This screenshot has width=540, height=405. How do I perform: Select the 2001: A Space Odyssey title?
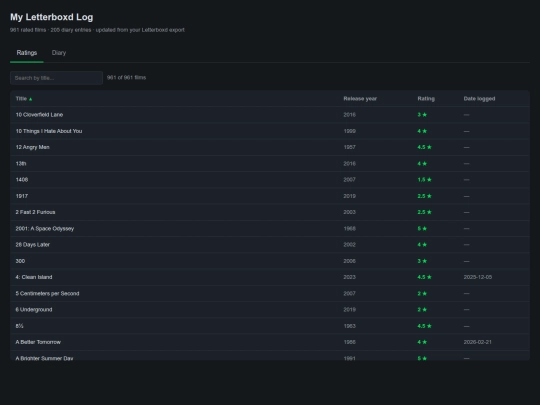click(x=45, y=228)
